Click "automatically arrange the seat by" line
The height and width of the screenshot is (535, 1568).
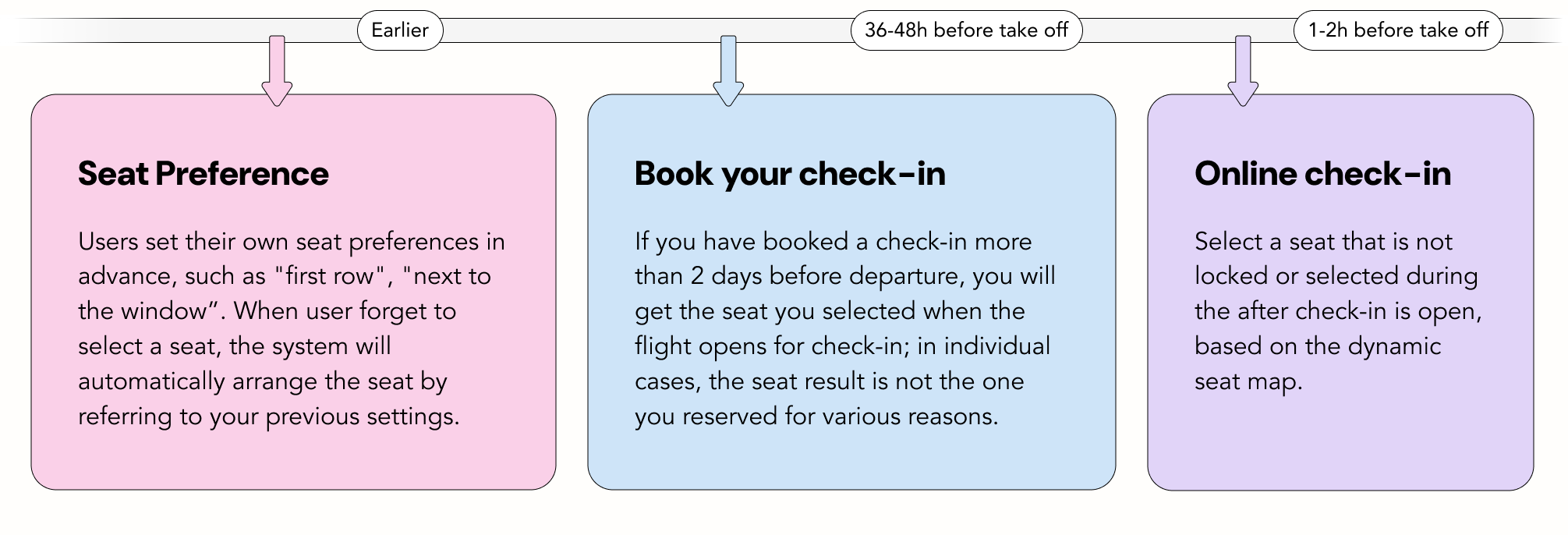[263, 381]
